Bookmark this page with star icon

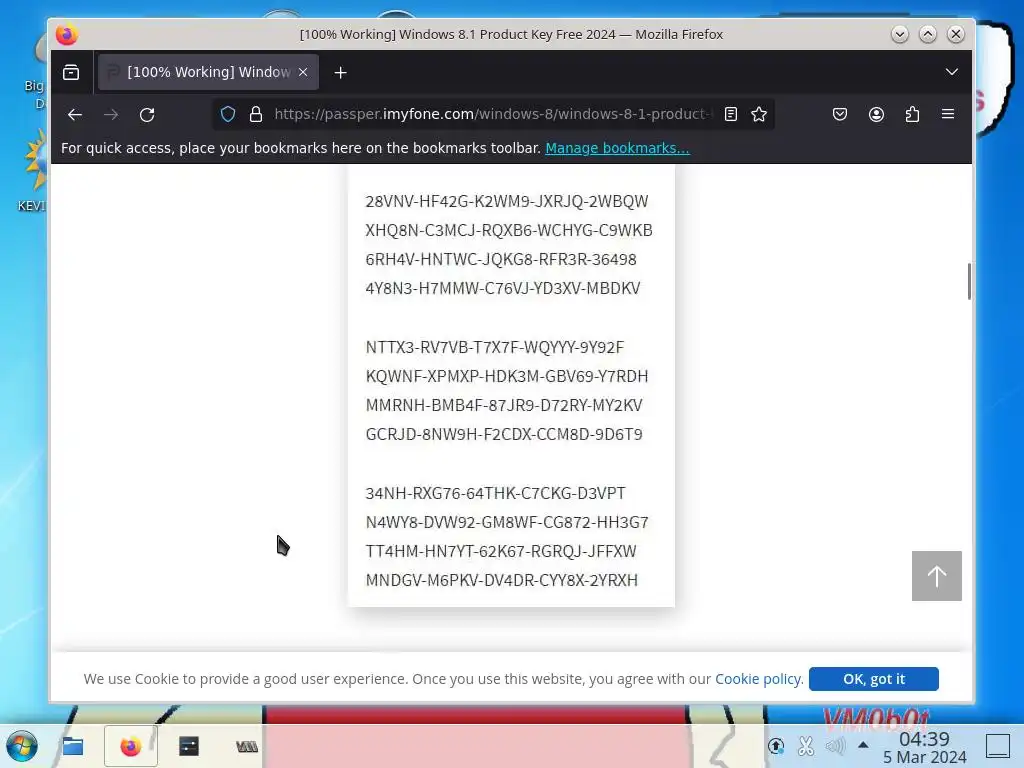tap(759, 114)
